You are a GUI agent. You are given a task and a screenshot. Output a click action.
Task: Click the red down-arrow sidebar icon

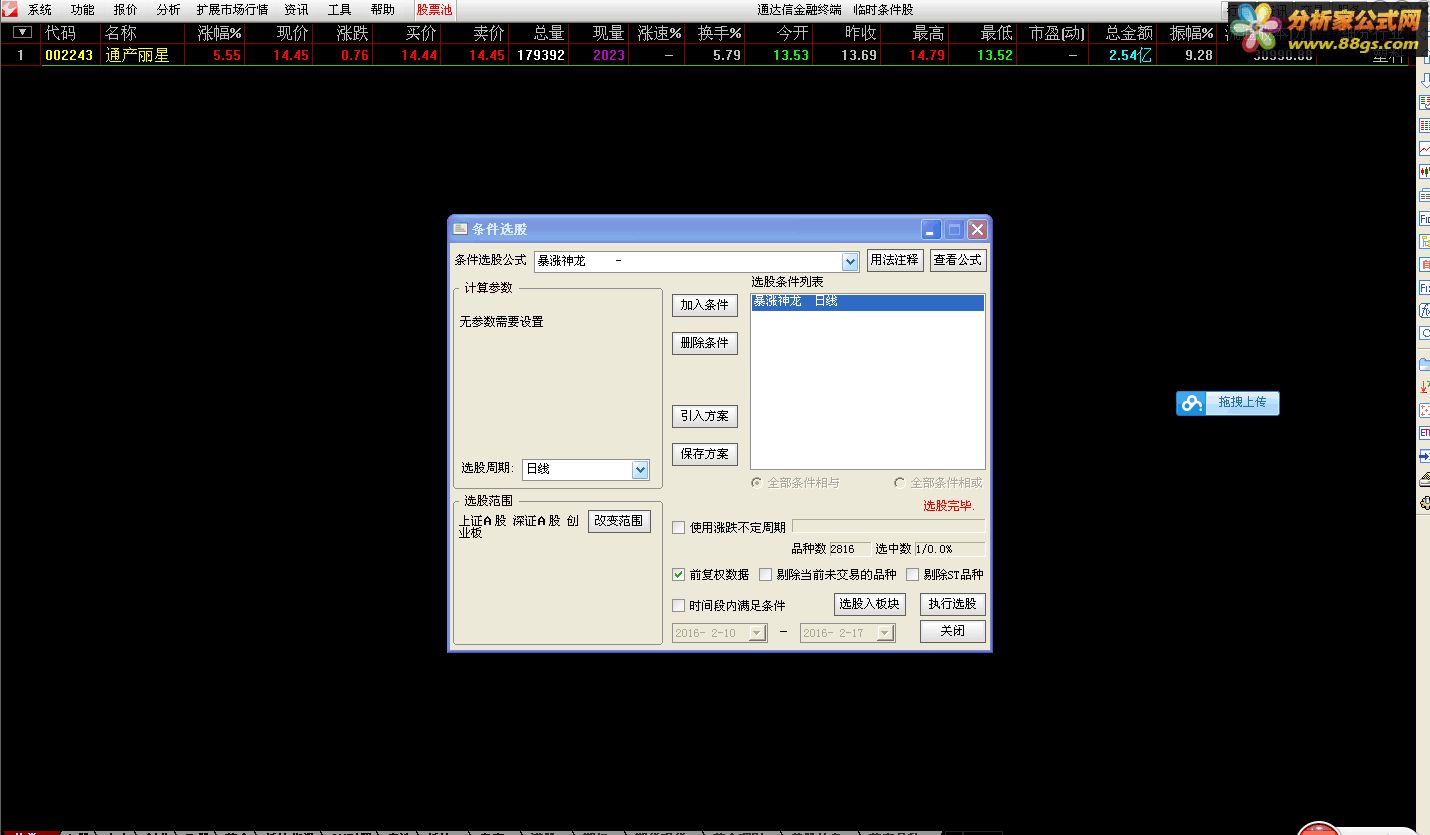click(1424, 386)
